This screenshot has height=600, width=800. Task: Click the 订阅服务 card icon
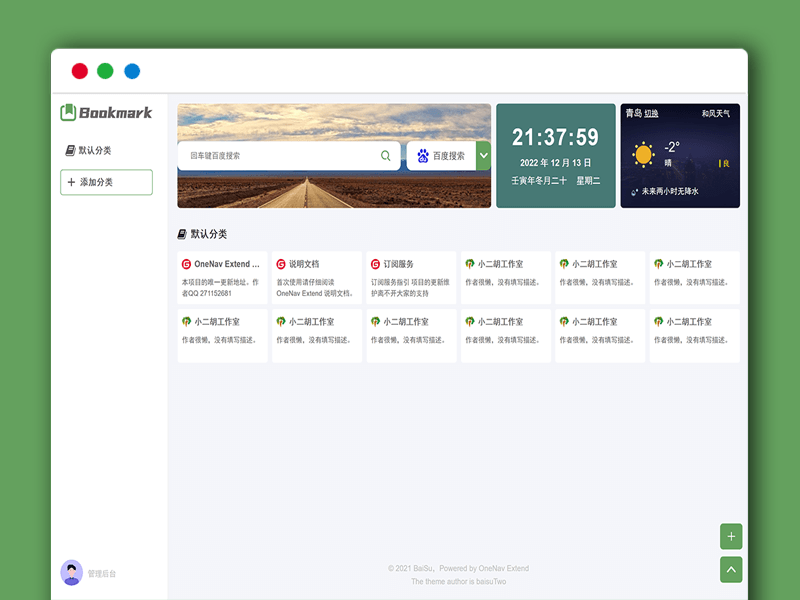tap(374, 264)
